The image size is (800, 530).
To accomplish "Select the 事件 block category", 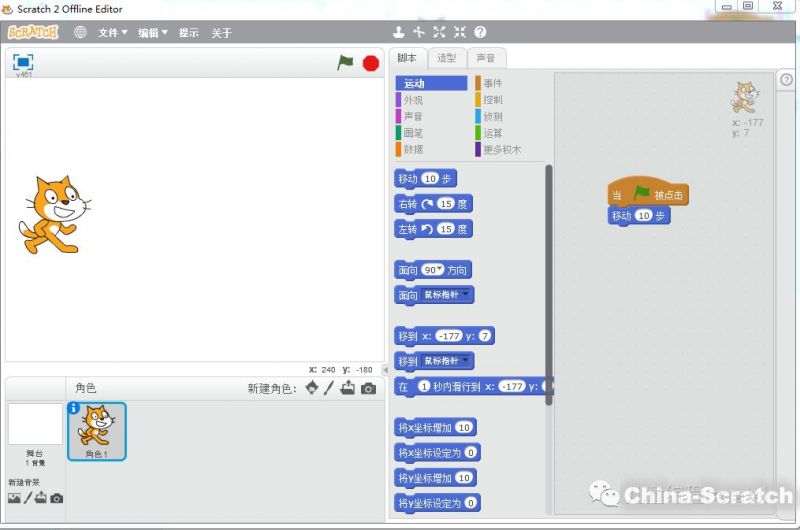I will [x=492, y=84].
